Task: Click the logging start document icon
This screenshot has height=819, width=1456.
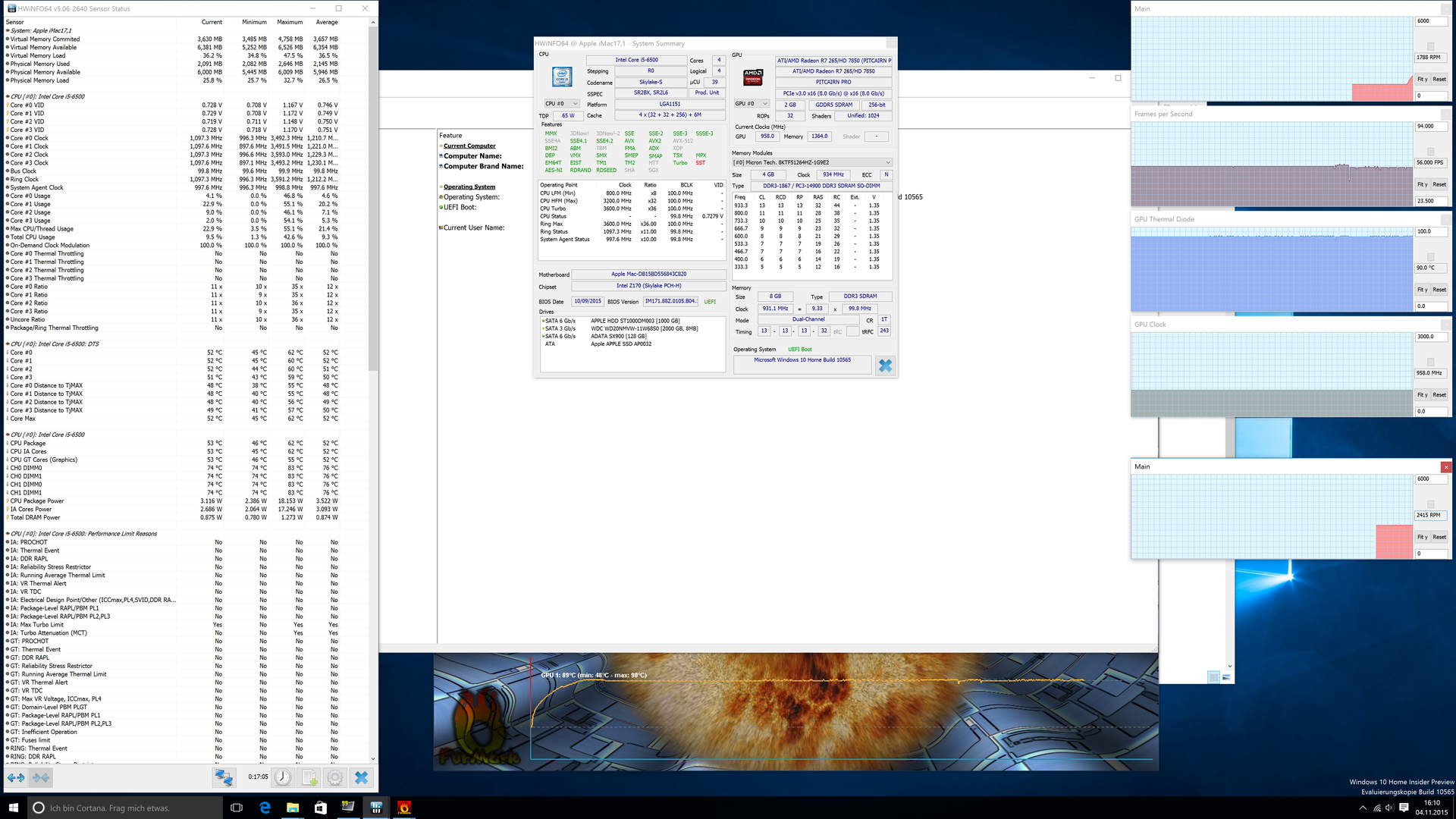Action: (x=309, y=777)
